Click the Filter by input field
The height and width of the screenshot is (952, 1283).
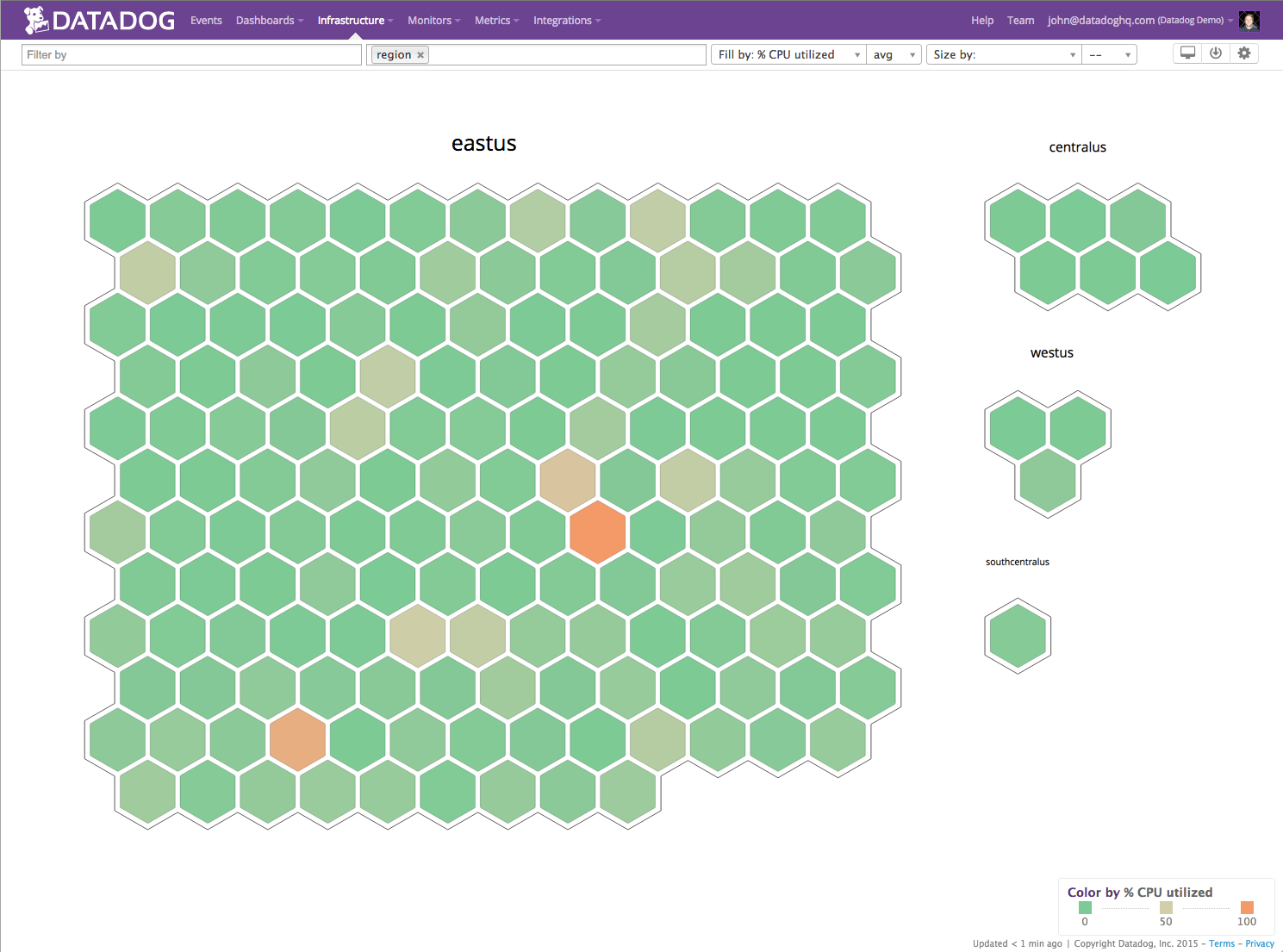click(191, 55)
